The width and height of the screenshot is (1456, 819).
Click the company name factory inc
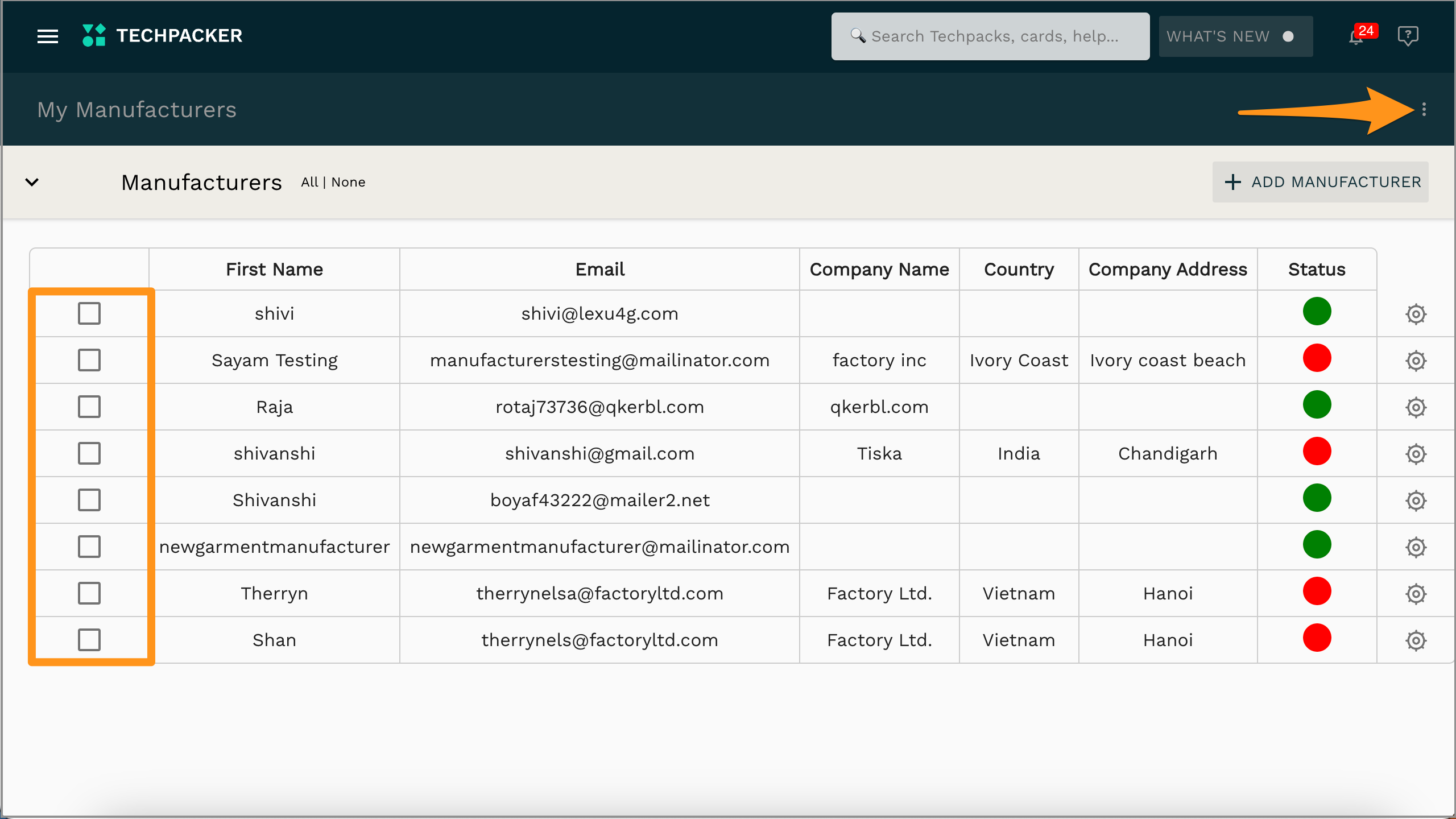pyautogui.click(x=879, y=361)
